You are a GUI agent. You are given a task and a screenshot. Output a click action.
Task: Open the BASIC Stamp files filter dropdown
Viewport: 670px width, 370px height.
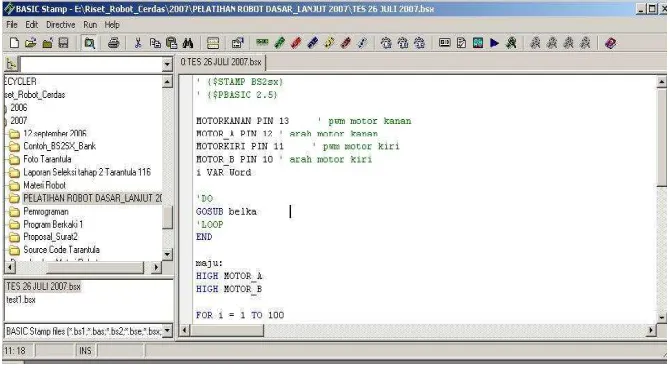[x=167, y=331]
